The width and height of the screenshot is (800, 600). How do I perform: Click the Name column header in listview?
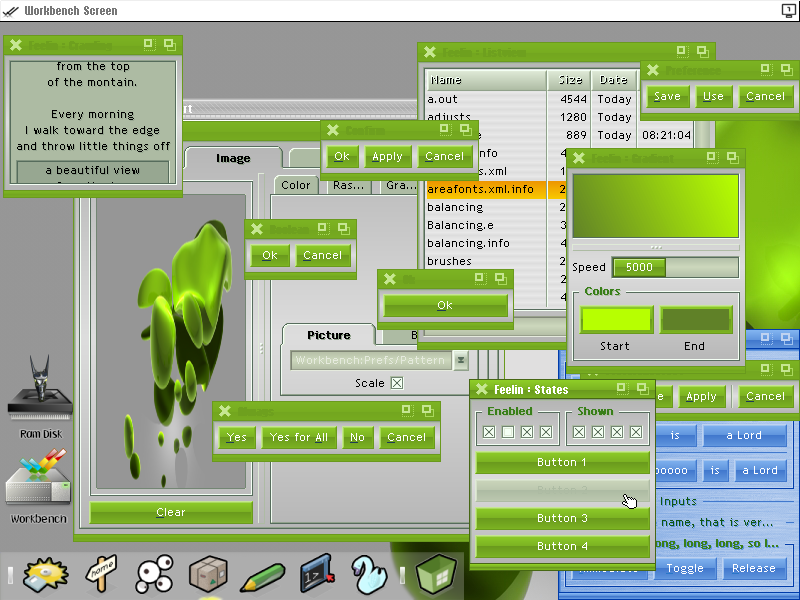tap(486, 80)
